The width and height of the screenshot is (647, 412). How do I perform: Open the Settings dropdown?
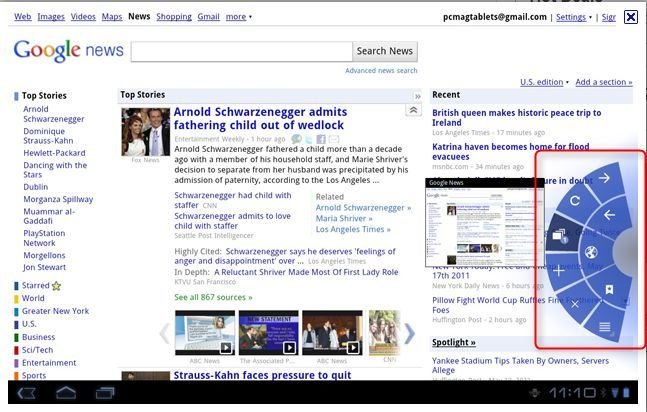[574, 17]
